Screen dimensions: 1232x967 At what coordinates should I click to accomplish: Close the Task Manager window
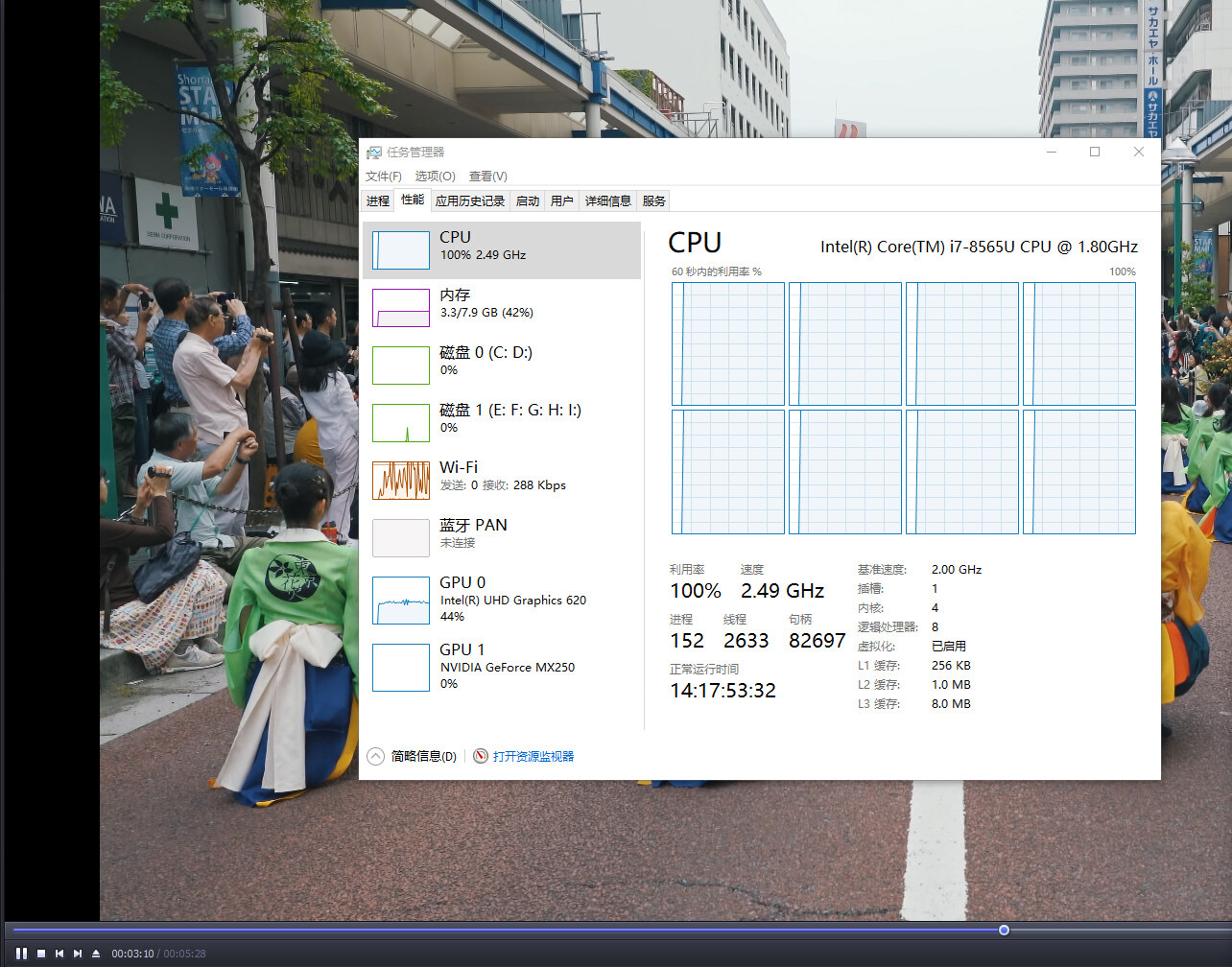1139,152
